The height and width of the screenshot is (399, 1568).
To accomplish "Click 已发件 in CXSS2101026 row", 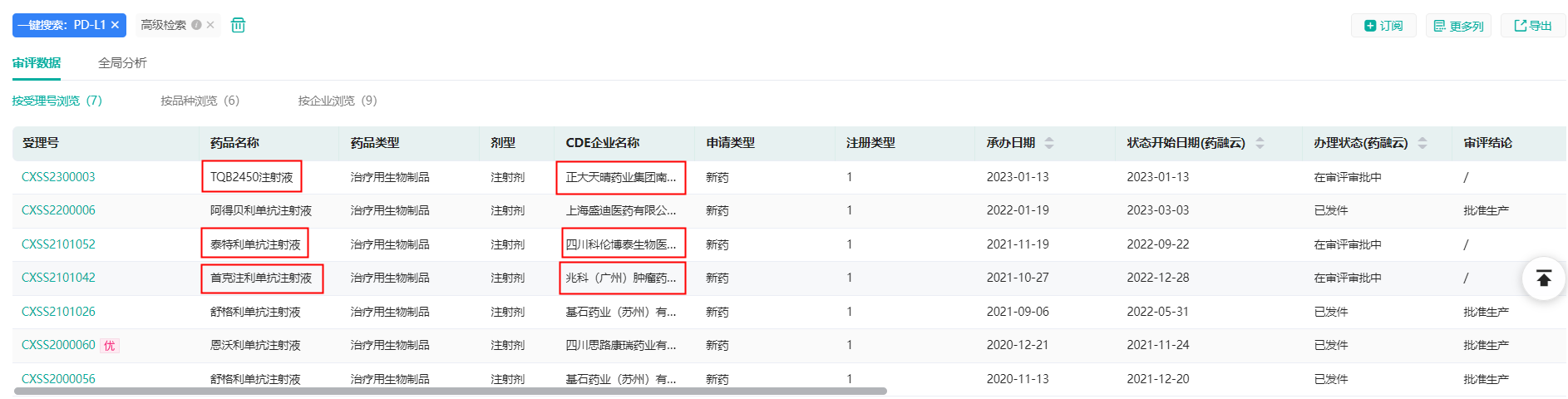I will [x=1331, y=312].
